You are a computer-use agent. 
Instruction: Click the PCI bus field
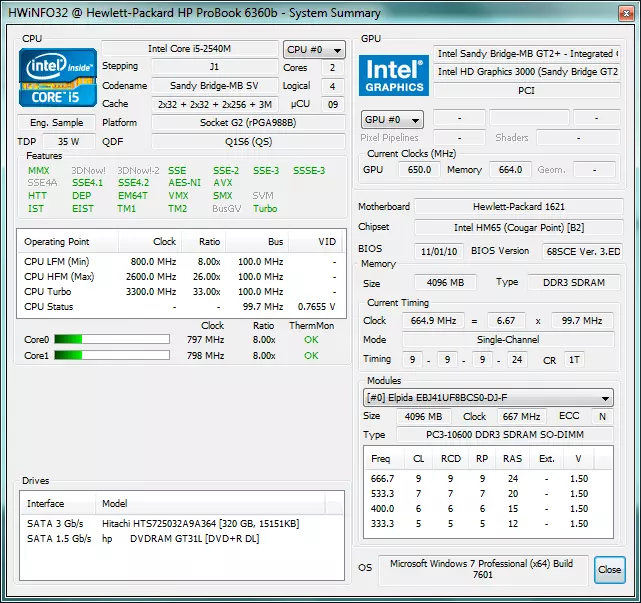point(527,91)
